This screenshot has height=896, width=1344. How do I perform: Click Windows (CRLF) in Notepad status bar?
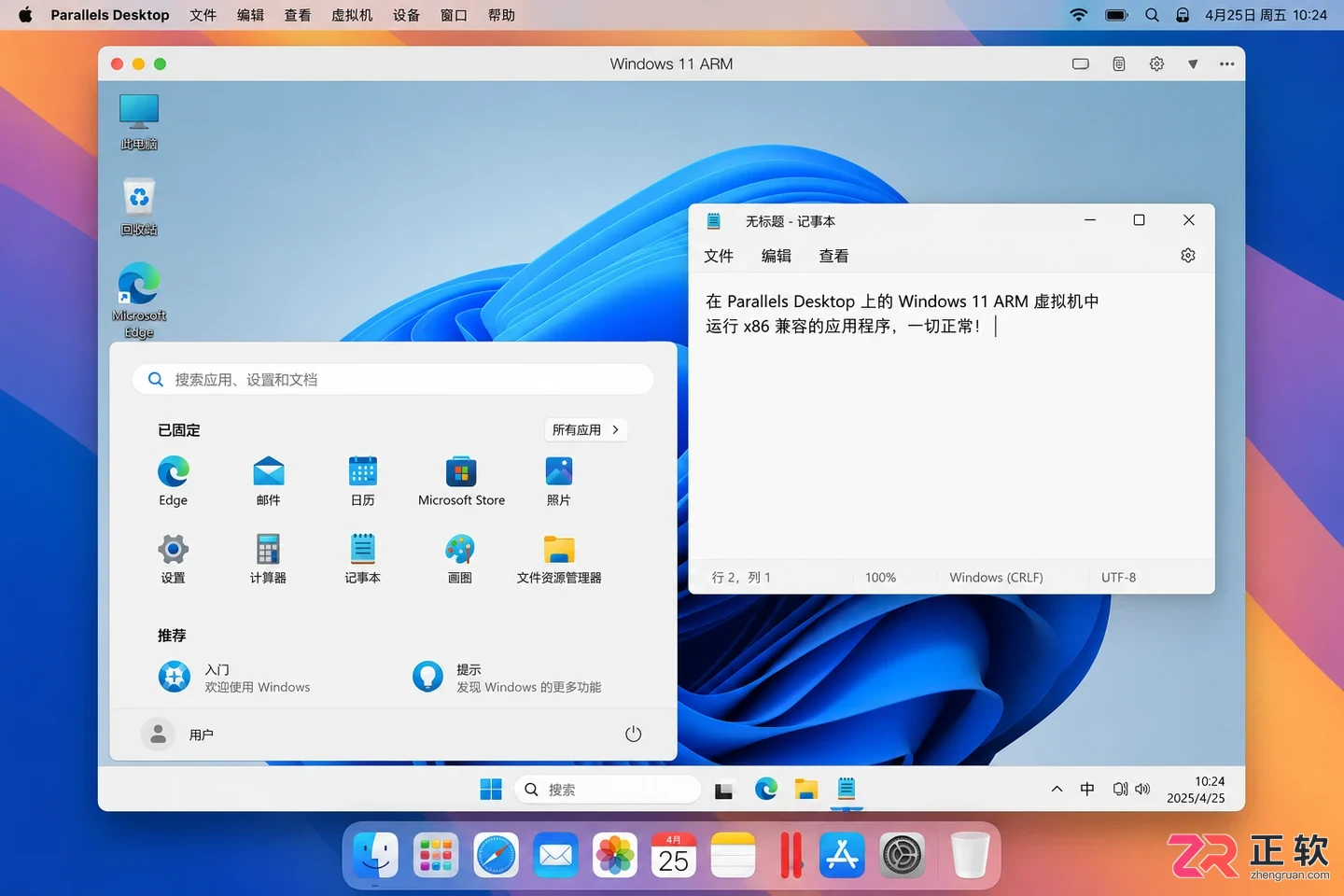point(996,578)
